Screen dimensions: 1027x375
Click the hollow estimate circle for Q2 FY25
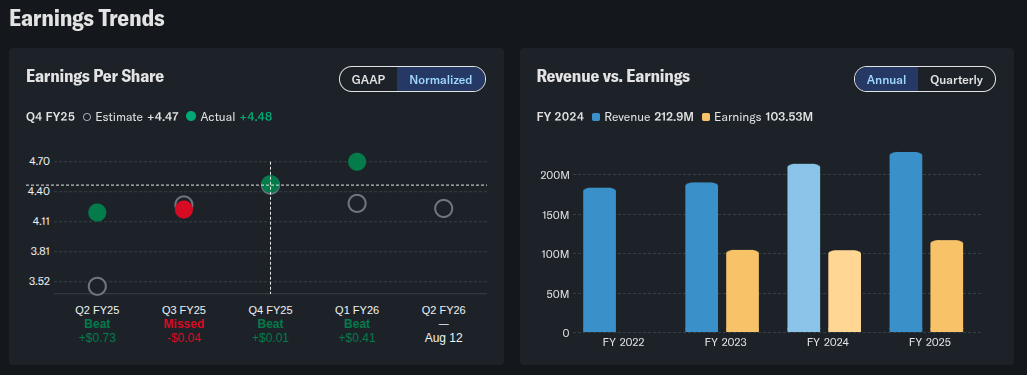coord(97,286)
